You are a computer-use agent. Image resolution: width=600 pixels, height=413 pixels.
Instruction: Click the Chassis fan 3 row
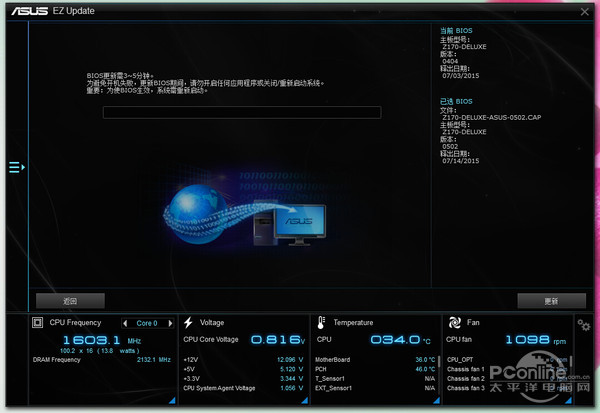point(507,388)
